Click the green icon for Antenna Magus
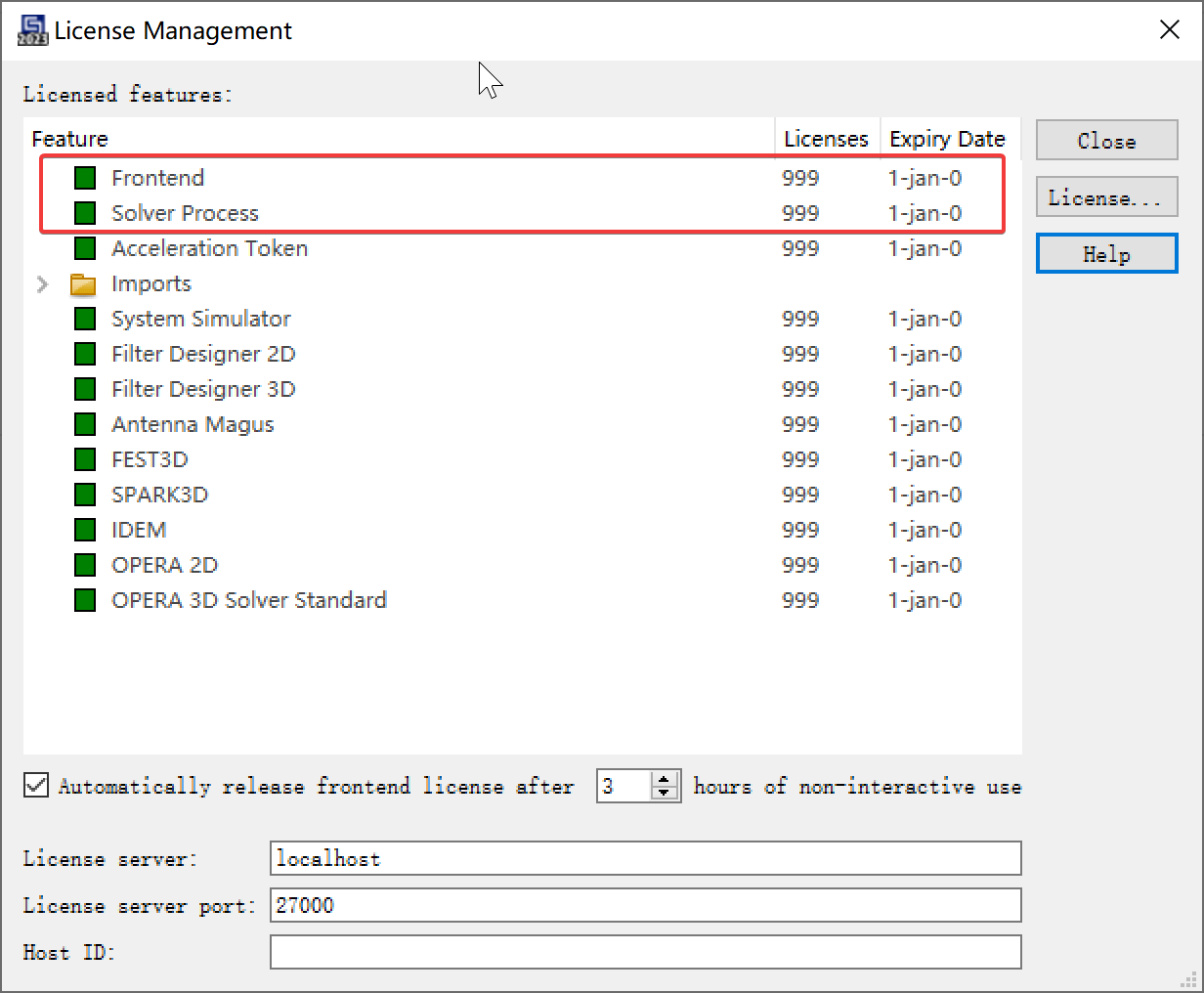 pyautogui.click(x=85, y=424)
